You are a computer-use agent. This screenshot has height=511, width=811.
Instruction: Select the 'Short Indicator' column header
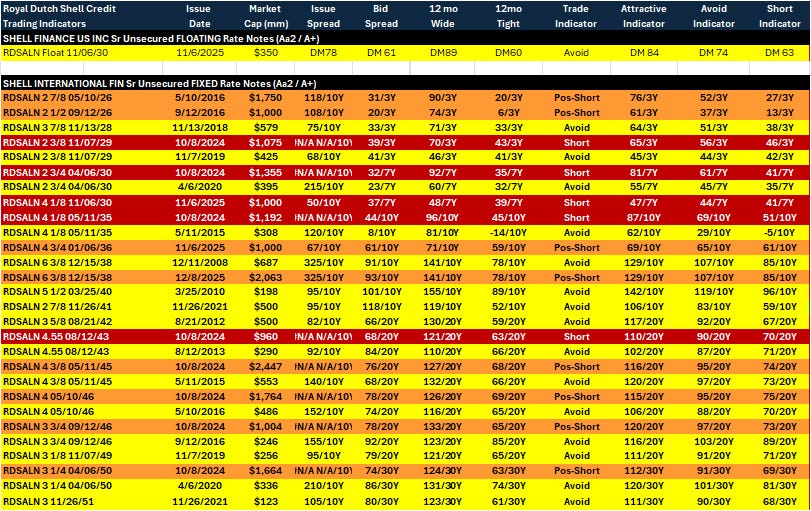(779, 16)
